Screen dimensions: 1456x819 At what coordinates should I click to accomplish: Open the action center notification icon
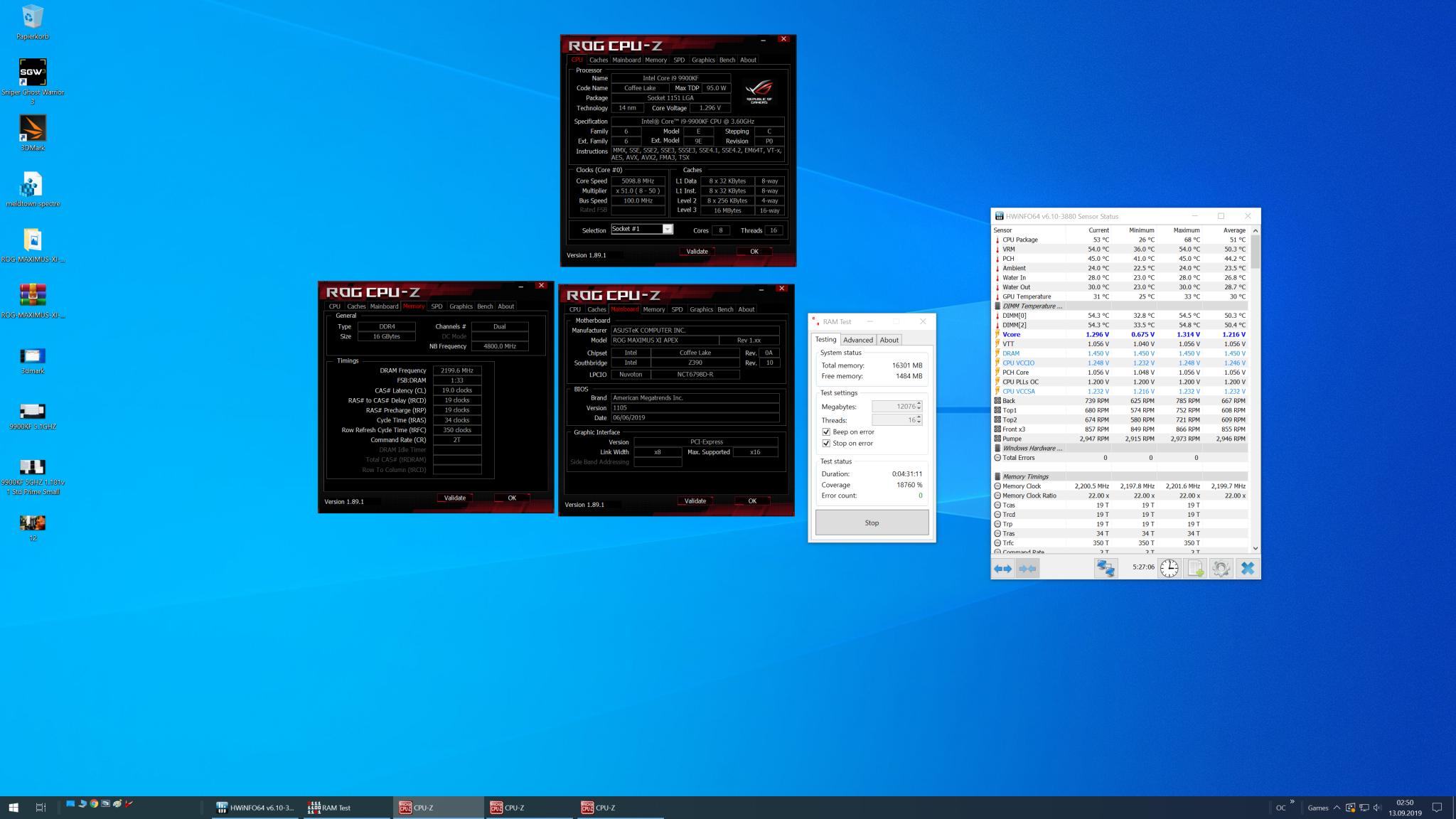[x=1436, y=808]
